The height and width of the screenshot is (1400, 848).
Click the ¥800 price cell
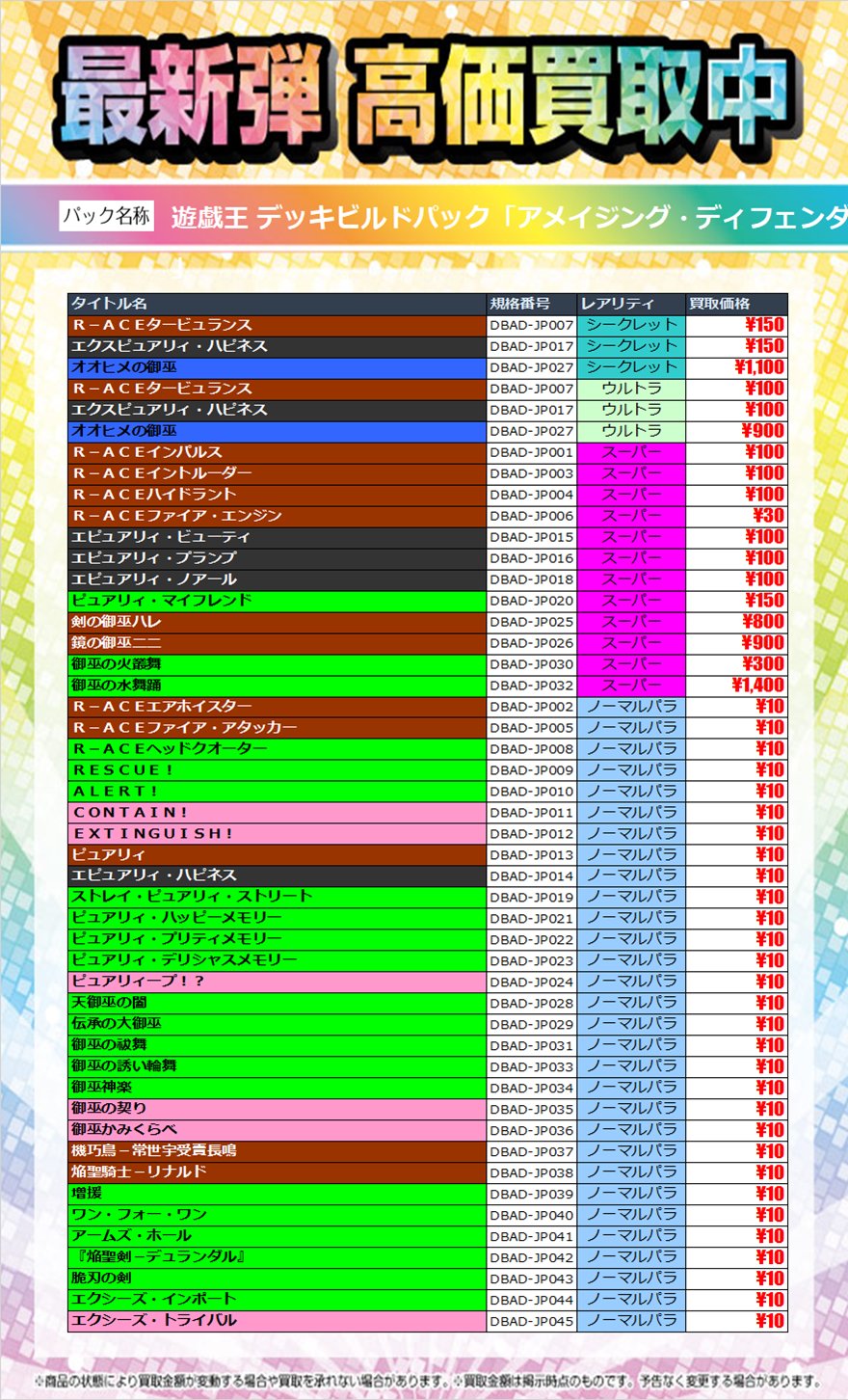click(x=736, y=622)
